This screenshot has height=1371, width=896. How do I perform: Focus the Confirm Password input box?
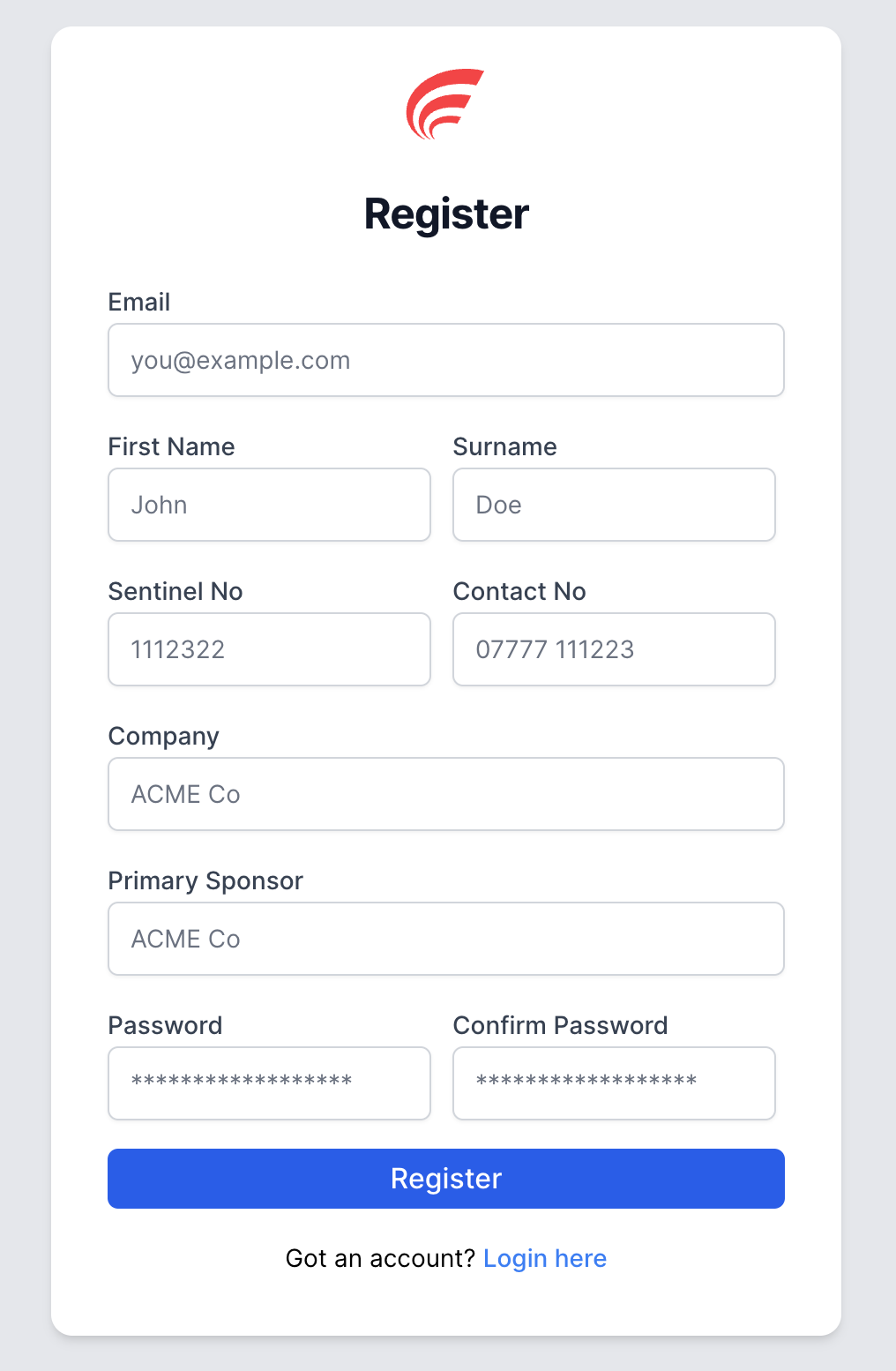[x=614, y=1083]
